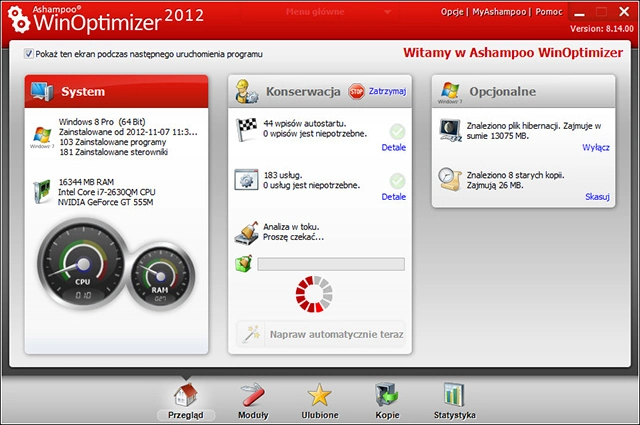Click 'Witamy w Ashampoo WinOptimizer' heading
The width and height of the screenshot is (640, 425).
tap(513, 53)
